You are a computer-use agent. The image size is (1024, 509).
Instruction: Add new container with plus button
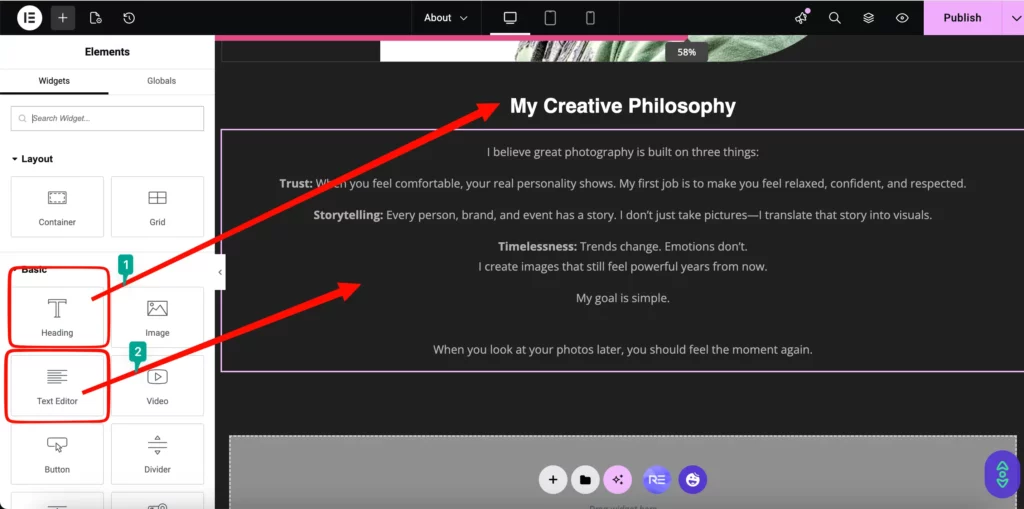click(x=552, y=480)
